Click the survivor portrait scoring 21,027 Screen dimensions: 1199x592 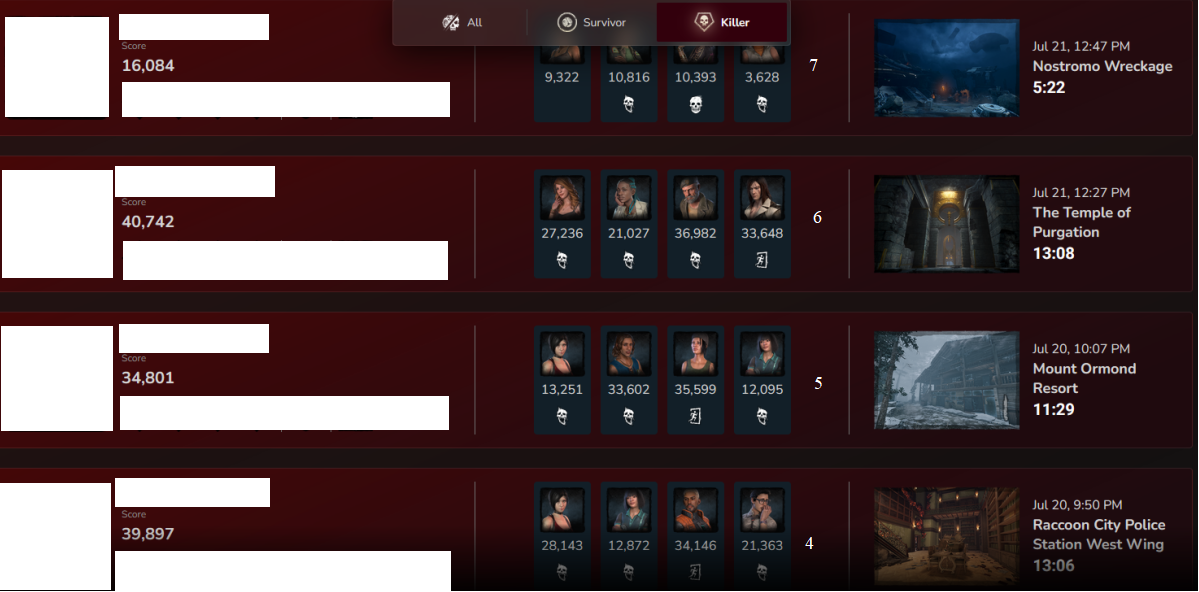(629, 198)
